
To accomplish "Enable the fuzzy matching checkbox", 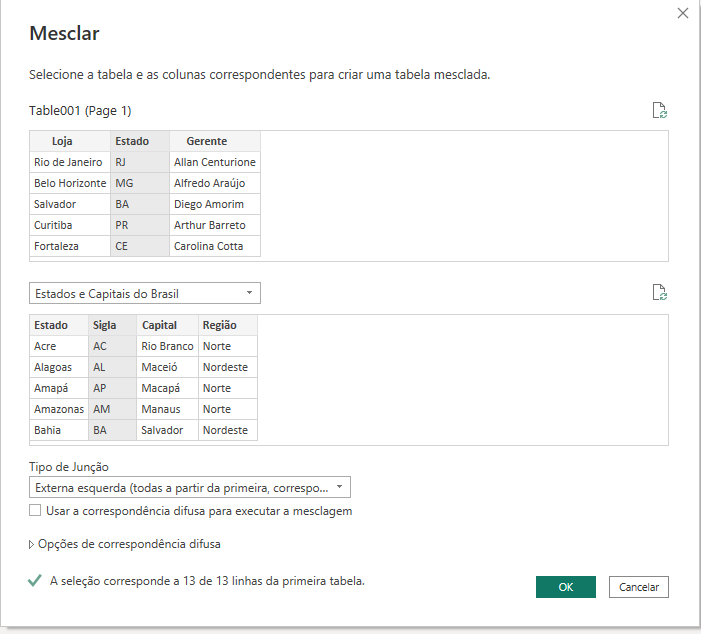I will click(x=36, y=511).
